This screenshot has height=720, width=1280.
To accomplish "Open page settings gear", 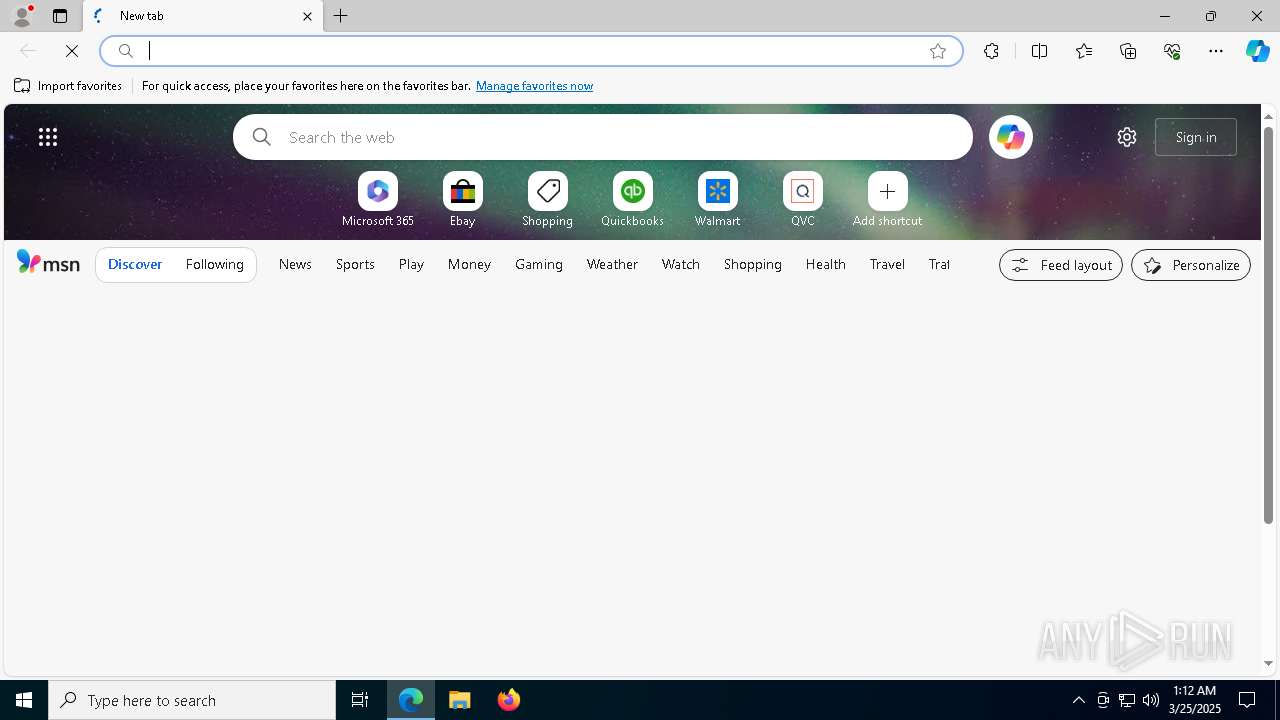I will pyautogui.click(x=1127, y=137).
